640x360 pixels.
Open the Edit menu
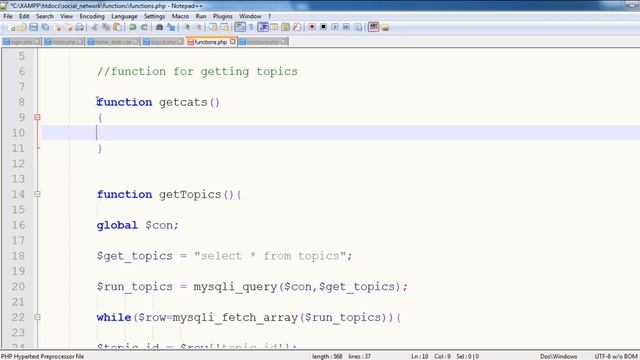(24, 16)
